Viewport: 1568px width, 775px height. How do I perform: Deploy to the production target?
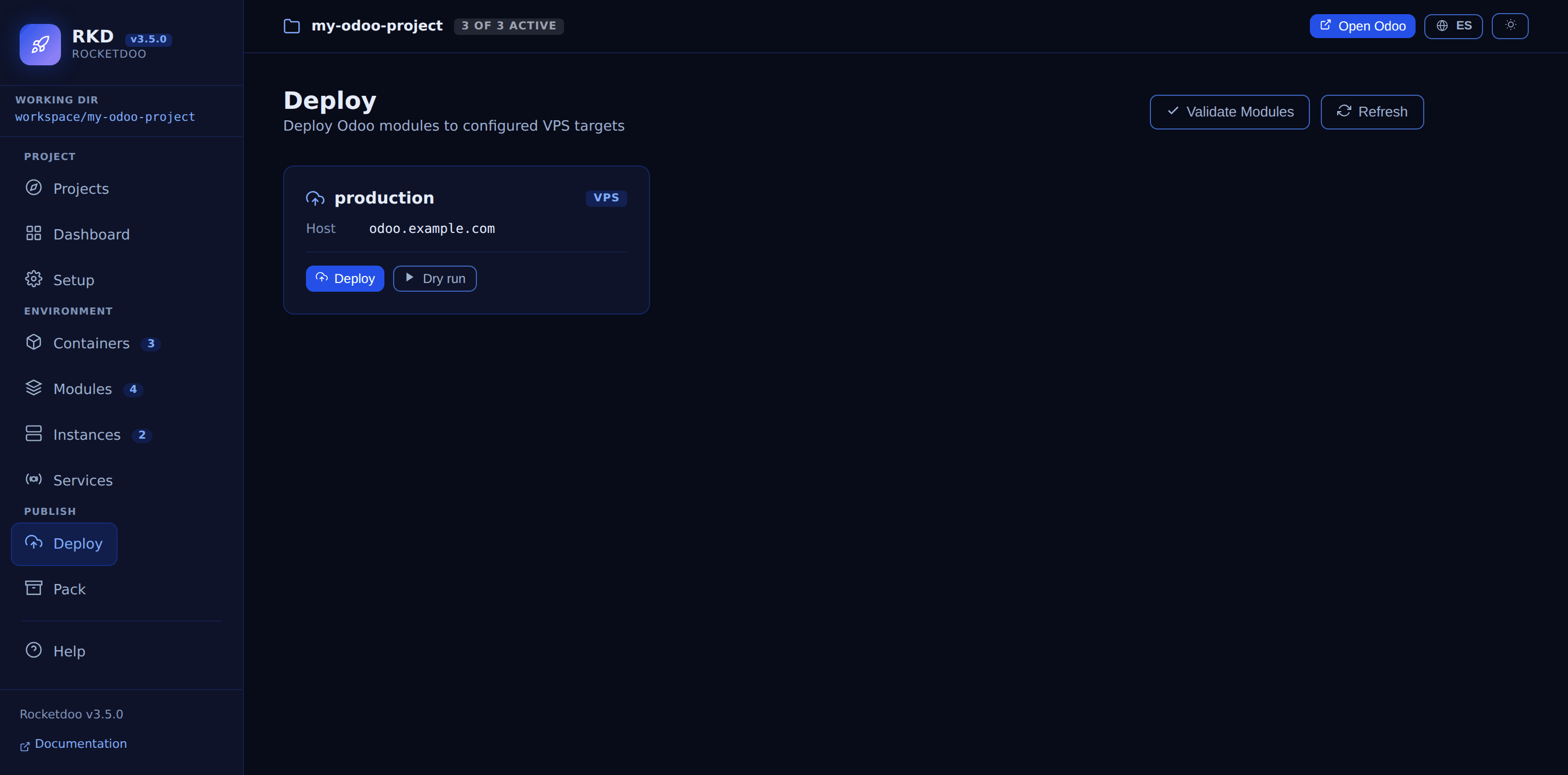[345, 279]
